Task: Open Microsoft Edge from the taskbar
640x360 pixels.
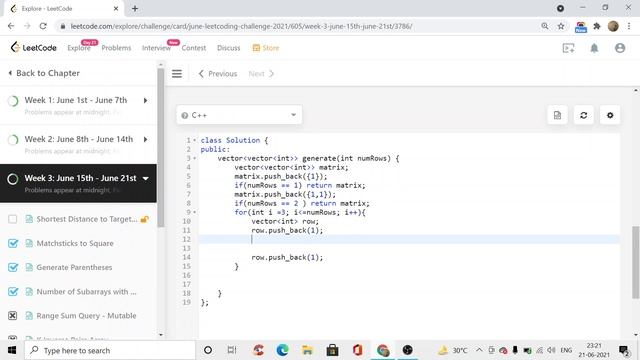Action: pos(282,350)
